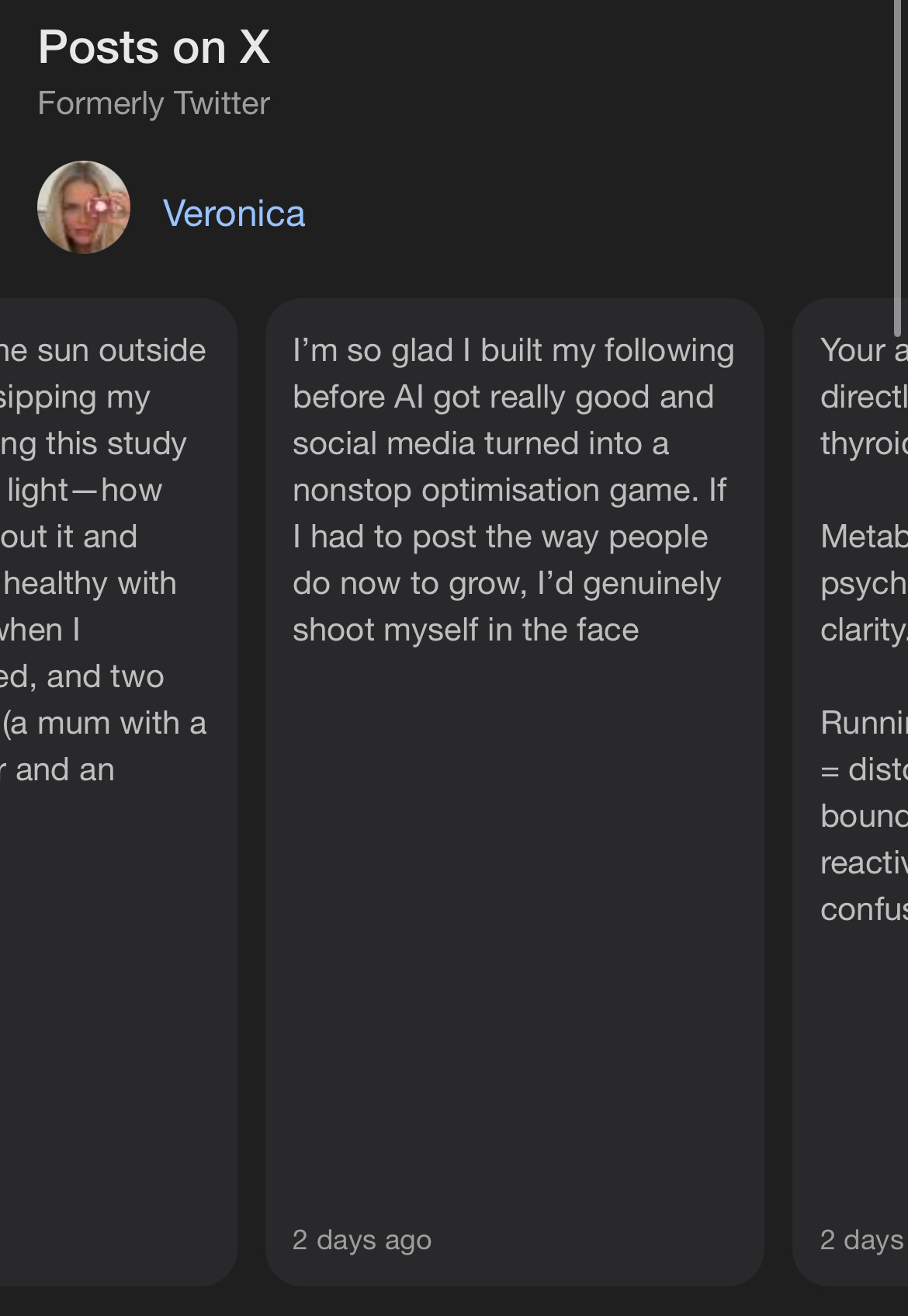The height and width of the screenshot is (1316, 908).
Task: Select the right card paragraph beginning Runni
Action: coord(864,816)
